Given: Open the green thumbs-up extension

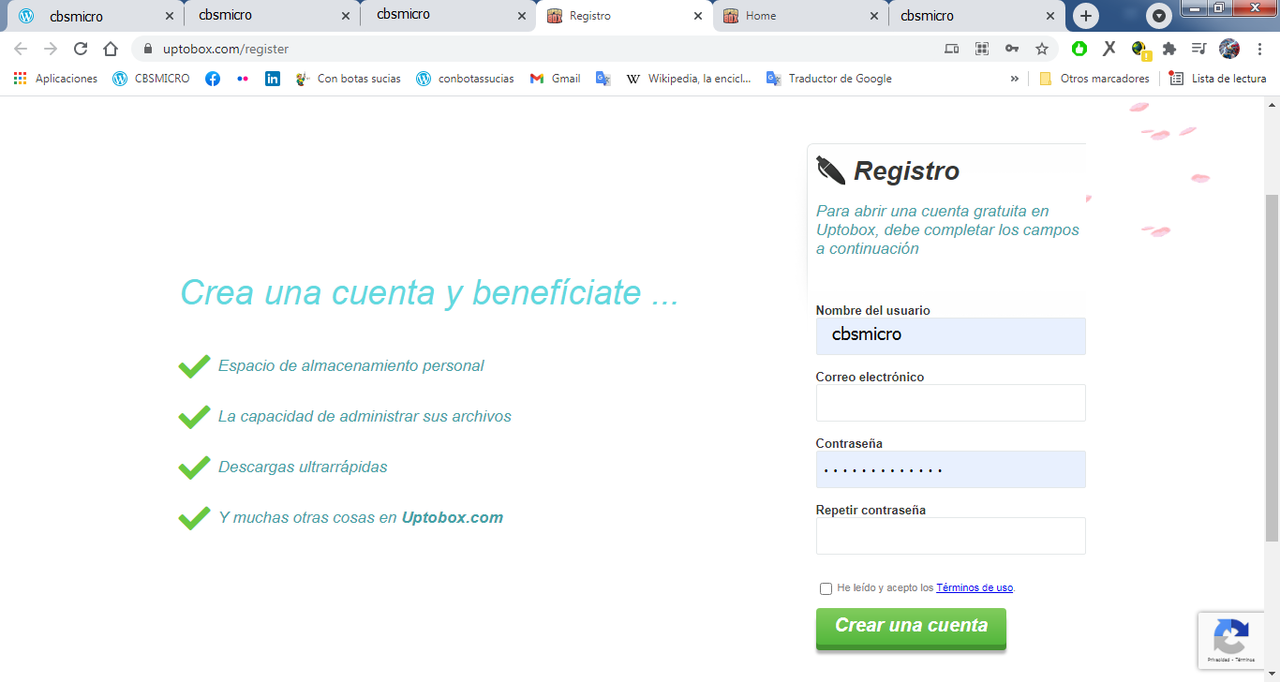Looking at the screenshot, I should 1079,48.
